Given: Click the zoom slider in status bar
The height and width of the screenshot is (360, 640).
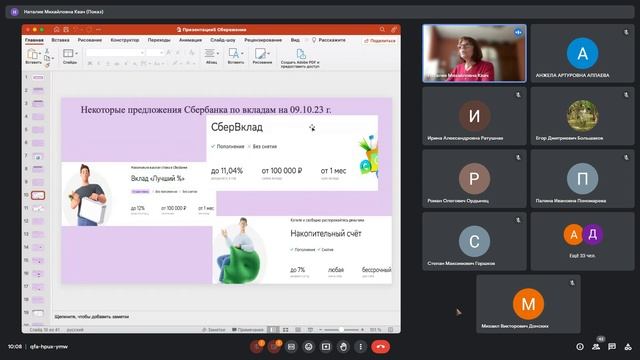Looking at the screenshot, I should click(342, 329).
